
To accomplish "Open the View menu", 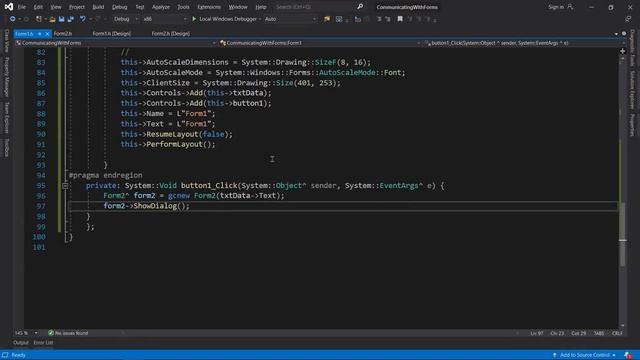I will [x=56, y=7].
